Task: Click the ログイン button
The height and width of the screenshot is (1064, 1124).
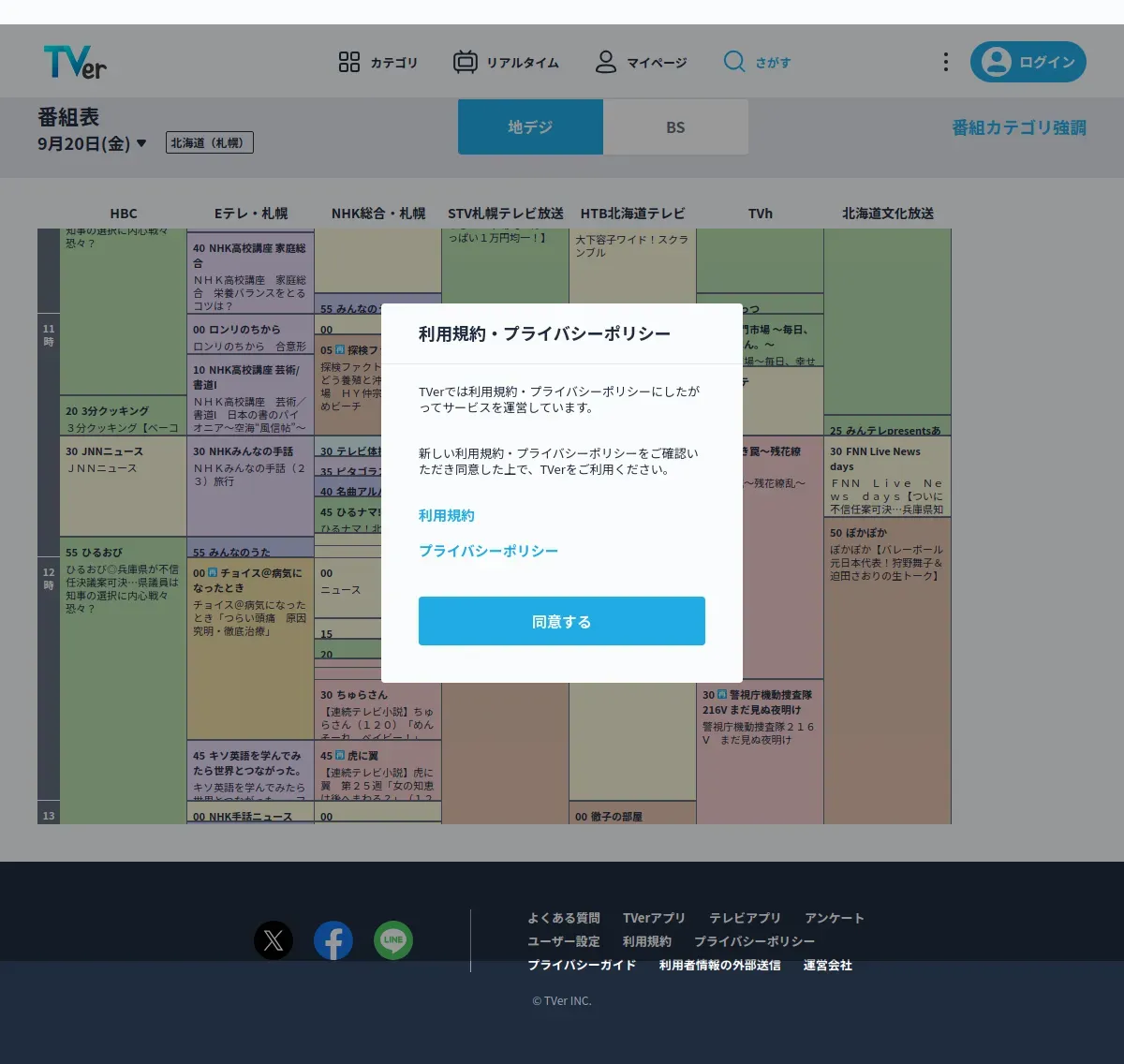Action: (1028, 62)
